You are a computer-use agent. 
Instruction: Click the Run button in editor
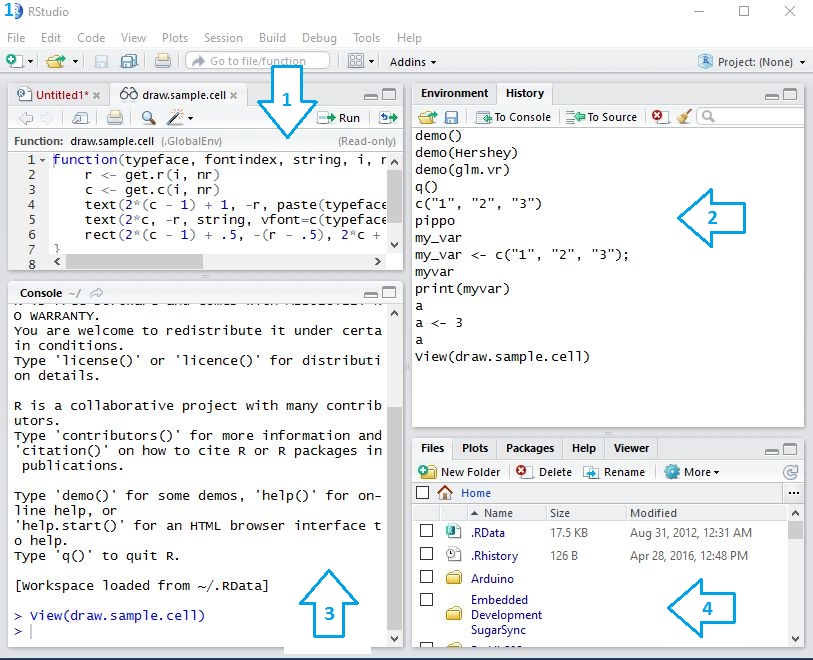(339, 118)
